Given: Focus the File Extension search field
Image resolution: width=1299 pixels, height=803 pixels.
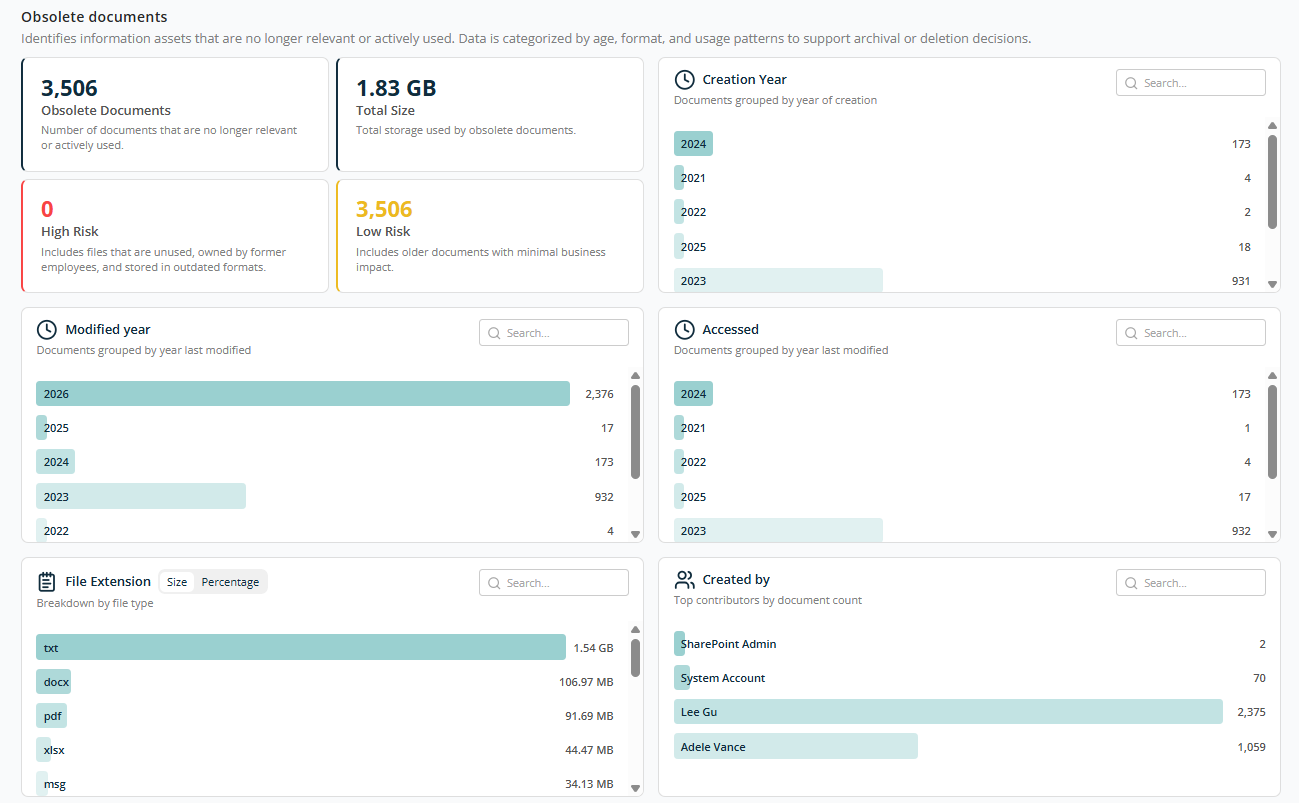Looking at the screenshot, I should pos(554,583).
